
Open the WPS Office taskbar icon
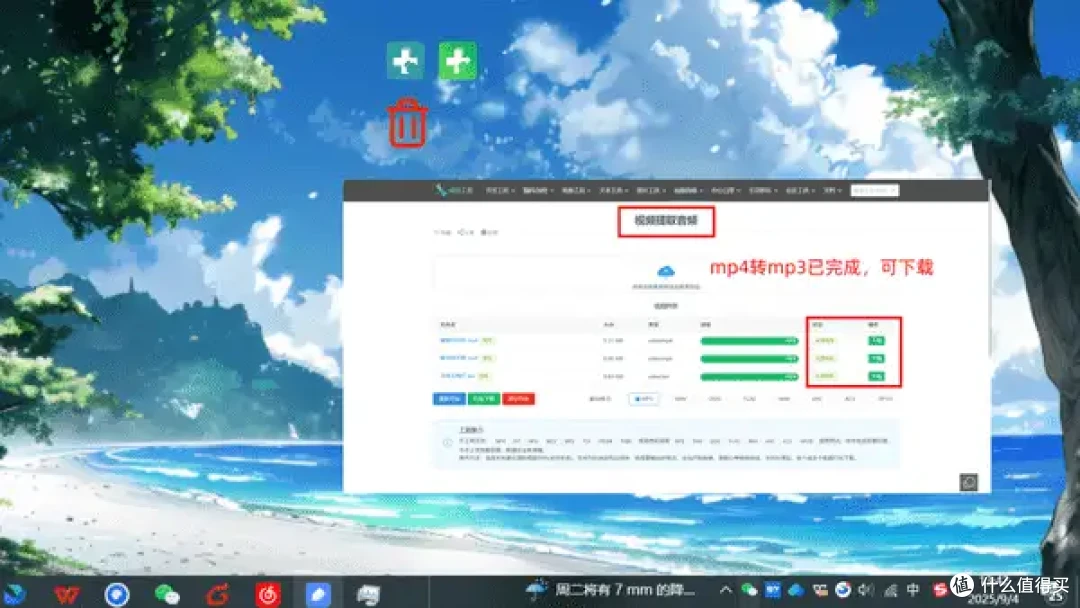[x=66, y=594]
